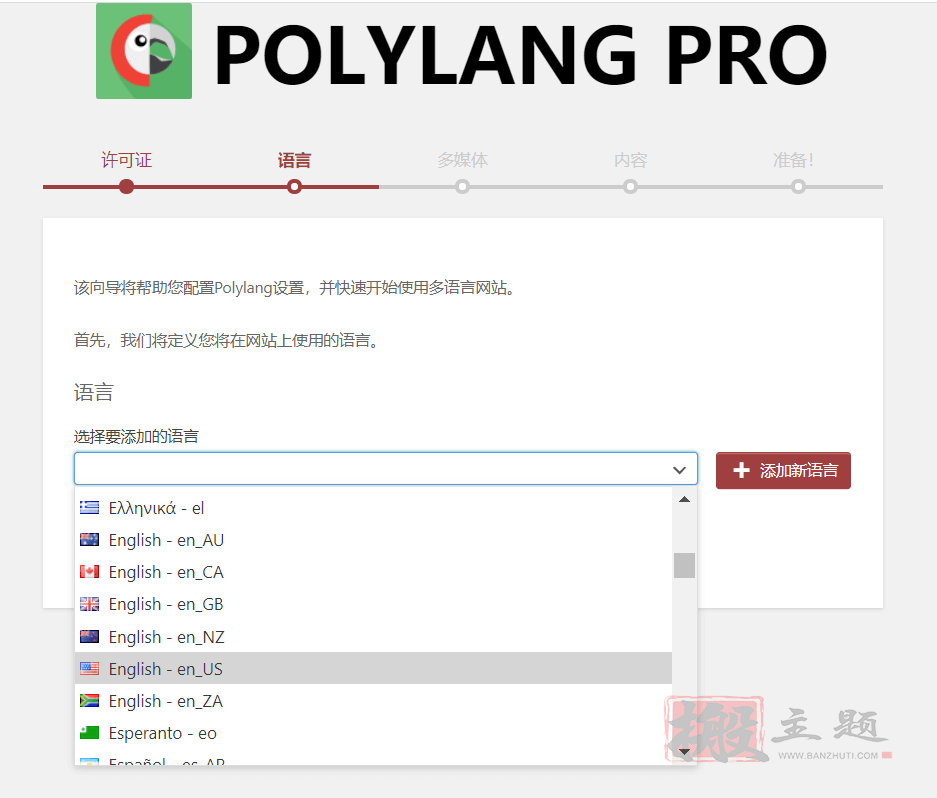
Task: Click the 选择要添加的语言 label
Action: (x=136, y=436)
